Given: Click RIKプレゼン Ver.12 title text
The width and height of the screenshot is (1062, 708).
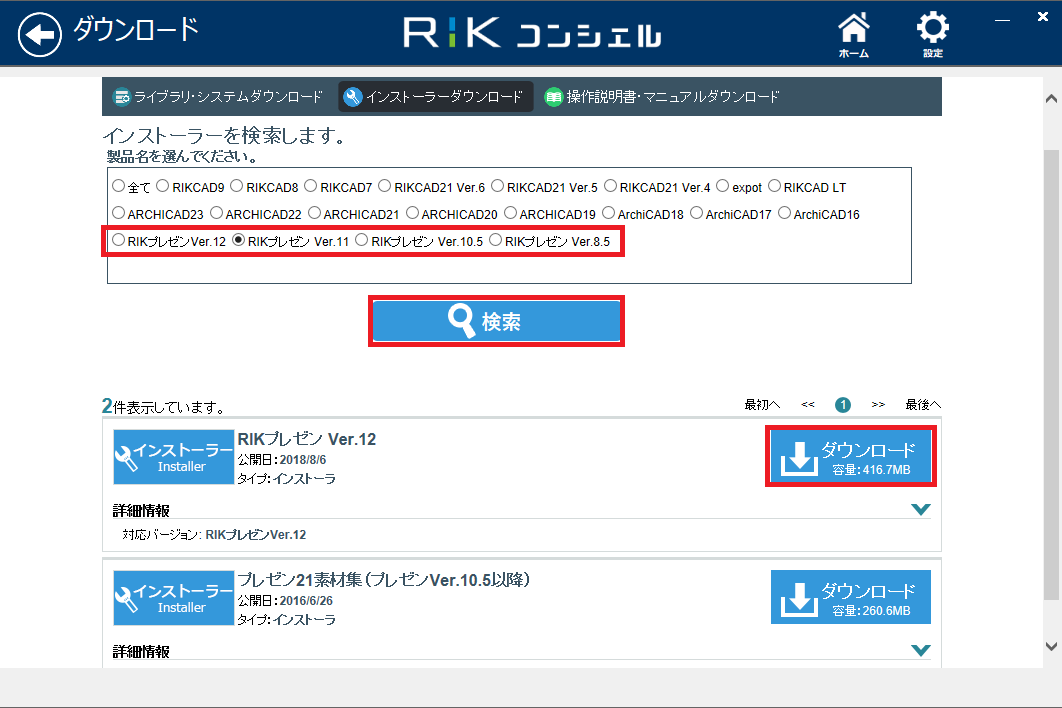Looking at the screenshot, I should [307, 439].
